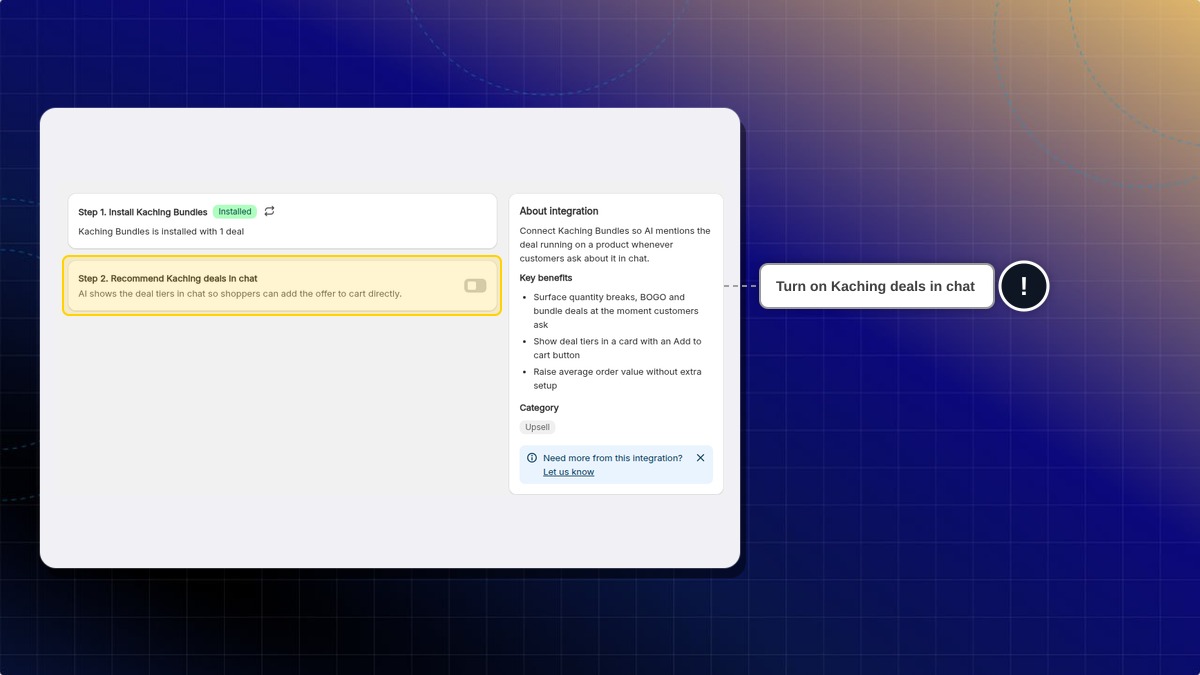The height and width of the screenshot is (675, 1200).
Task: Click the 'Category' label
Action: click(539, 408)
